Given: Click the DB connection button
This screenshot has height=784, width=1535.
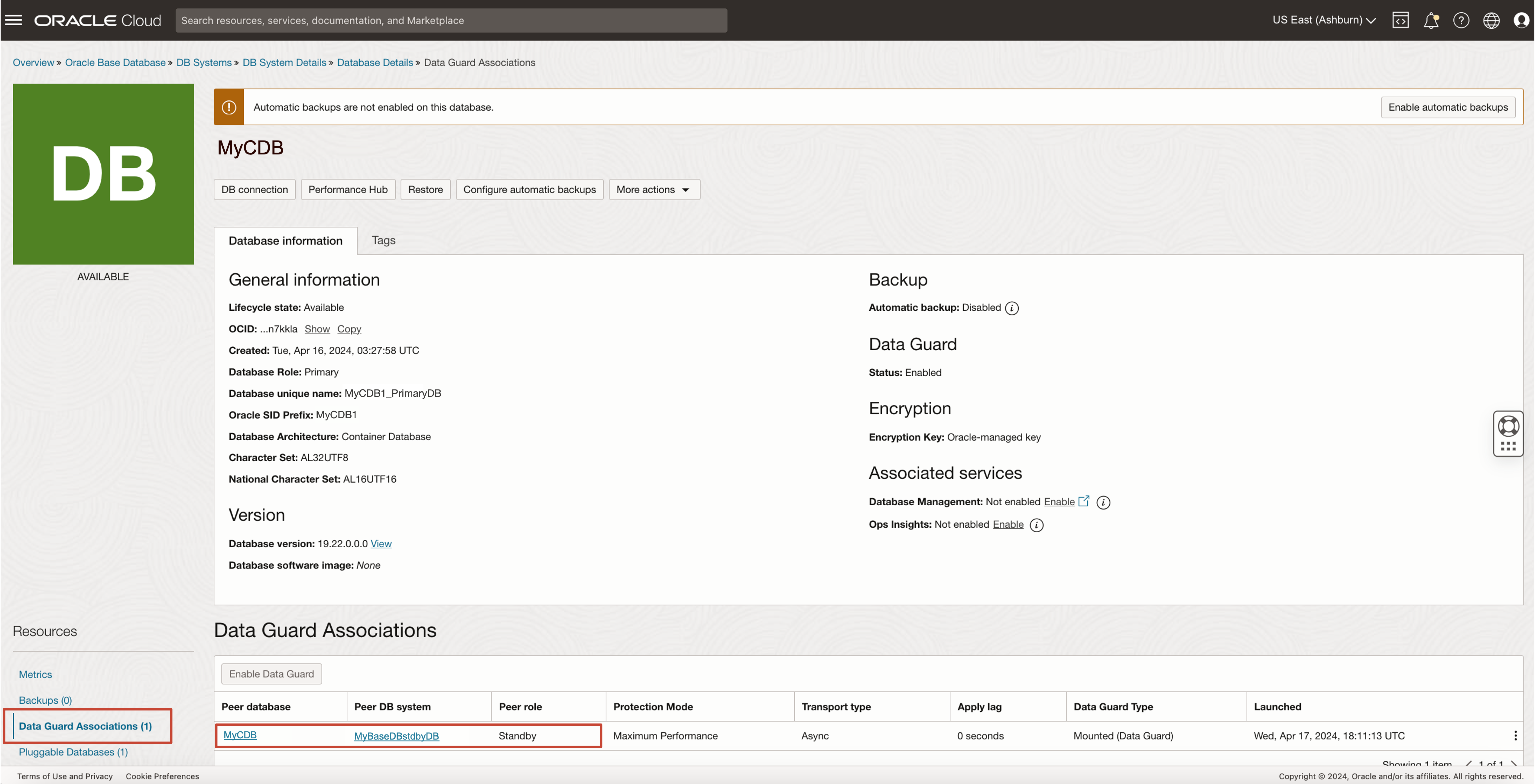Looking at the screenshot, I should pos(255,190).
